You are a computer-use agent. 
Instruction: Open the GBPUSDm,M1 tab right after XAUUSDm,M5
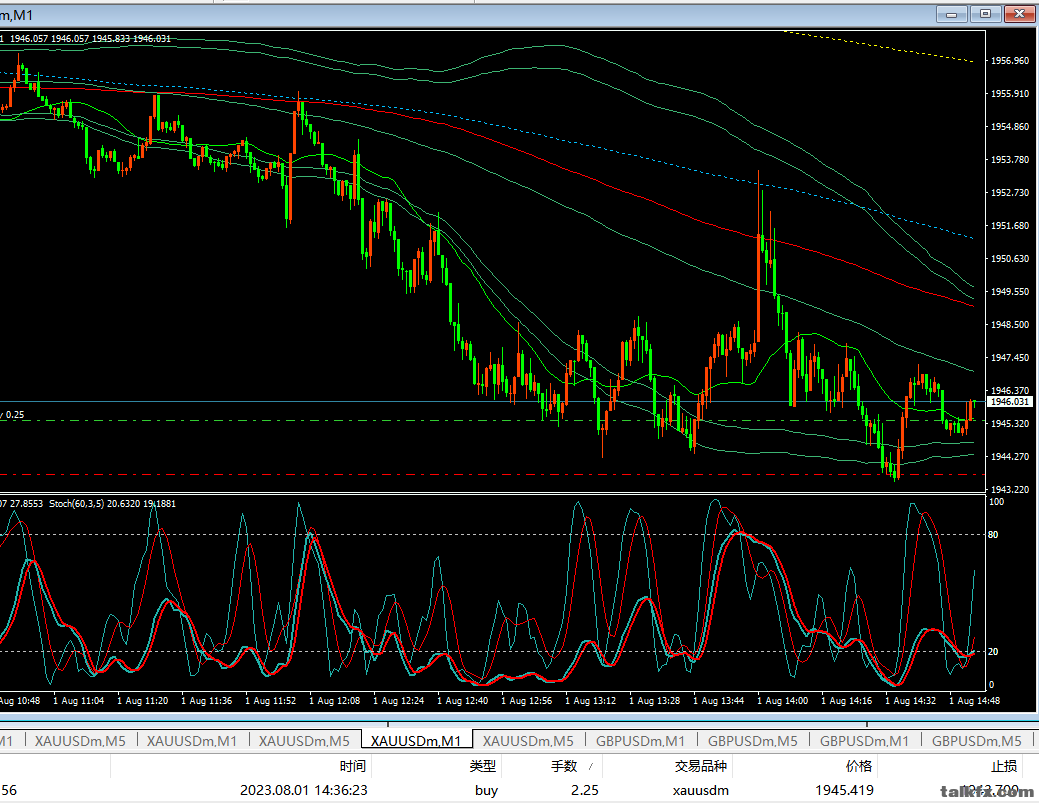640,741
